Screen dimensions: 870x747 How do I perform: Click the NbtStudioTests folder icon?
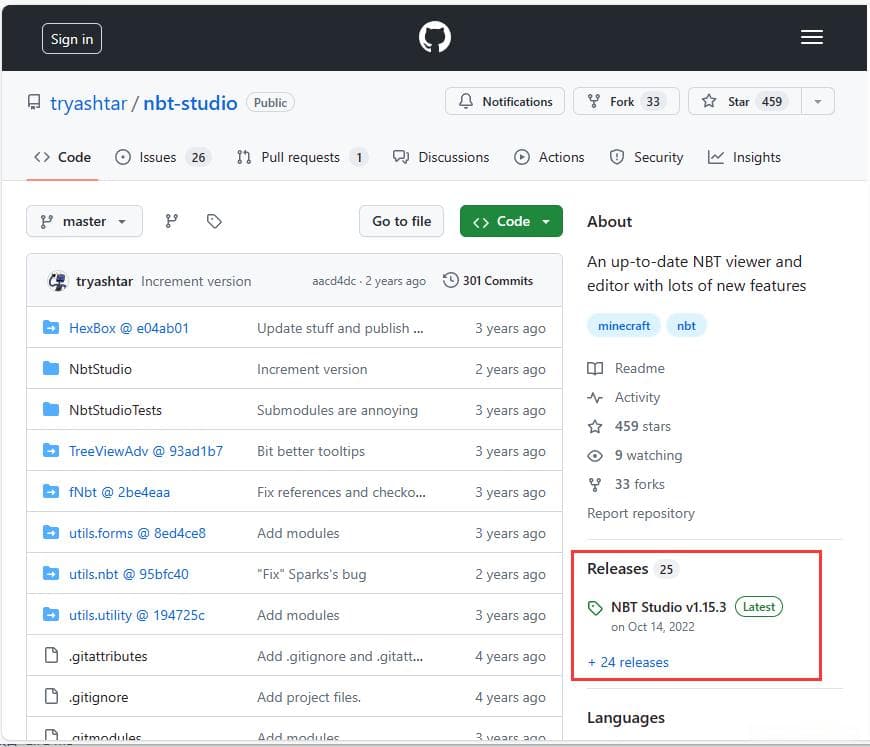(51, 410)
